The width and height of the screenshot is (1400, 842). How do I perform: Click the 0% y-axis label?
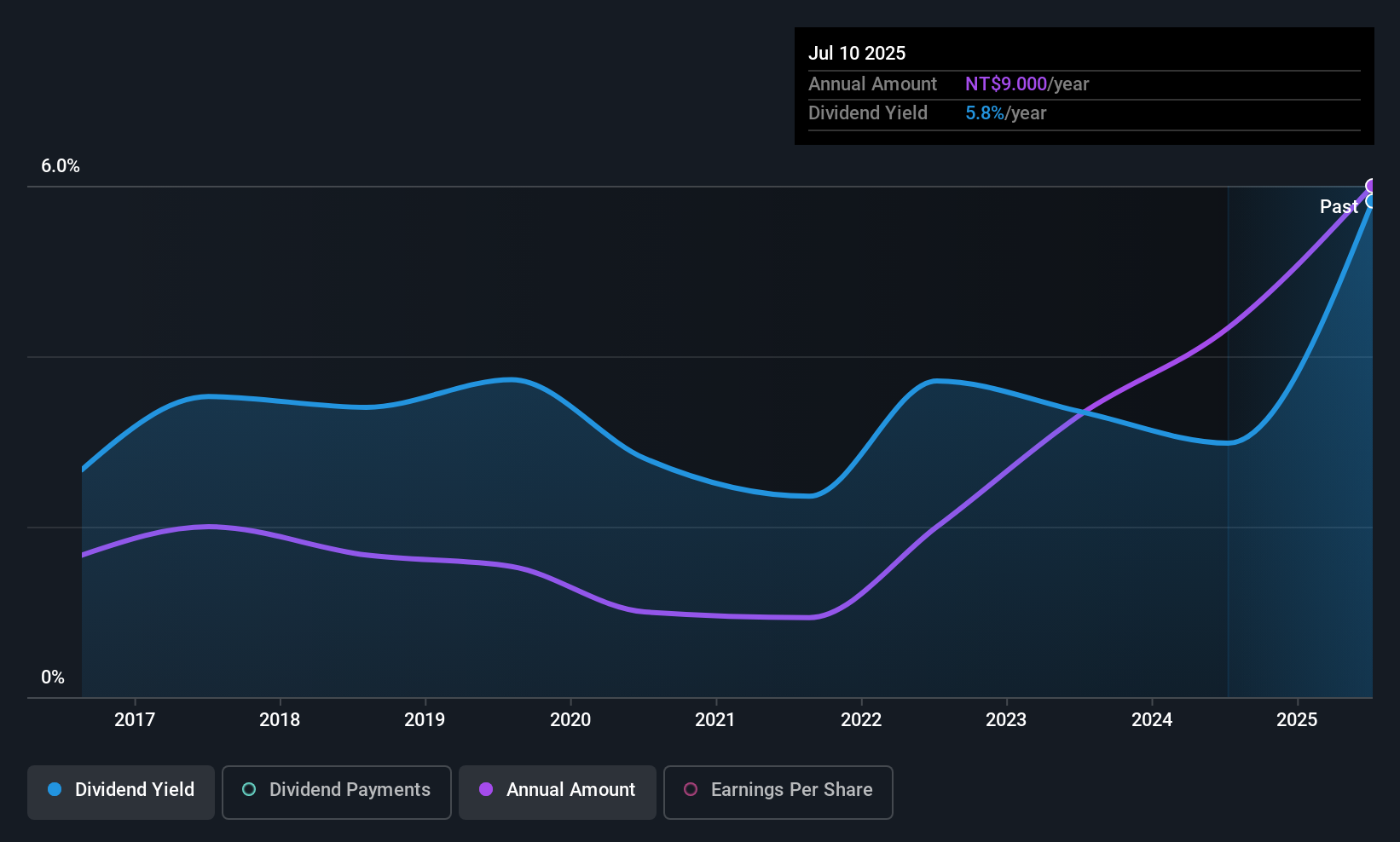coord(53,678)
